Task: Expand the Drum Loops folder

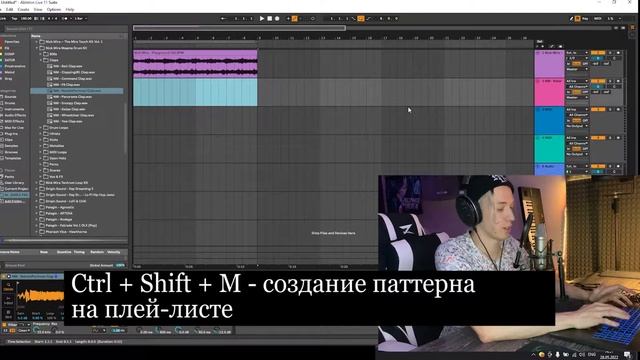Action: 41,127
